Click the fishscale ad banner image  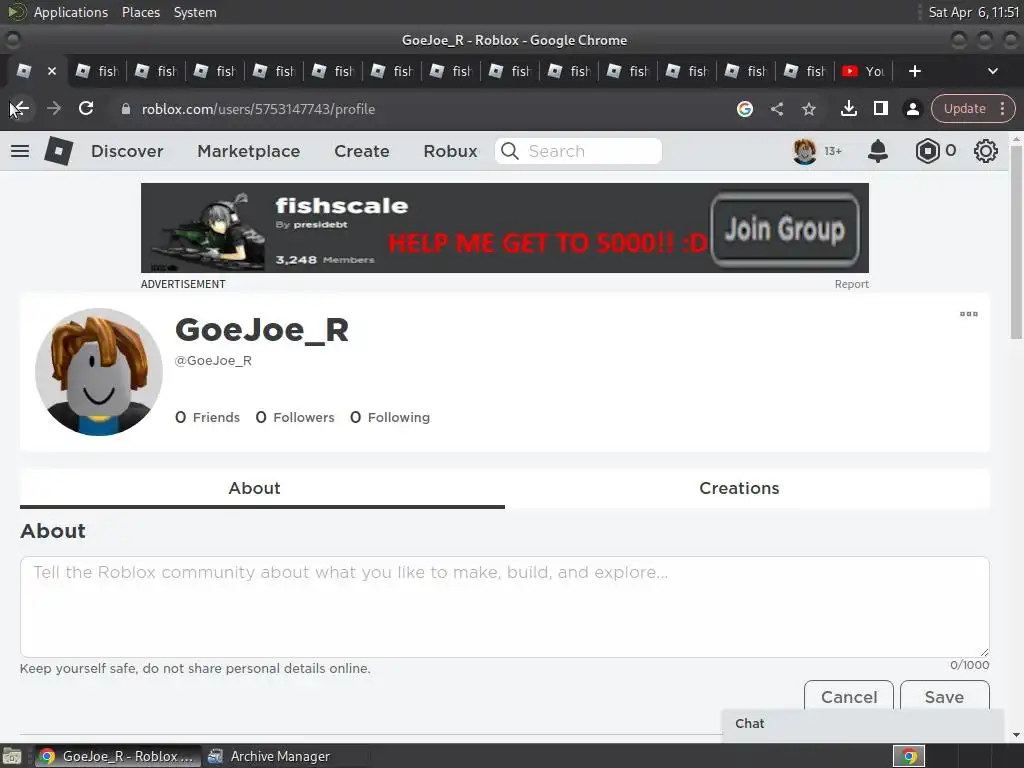click(505, 228)
